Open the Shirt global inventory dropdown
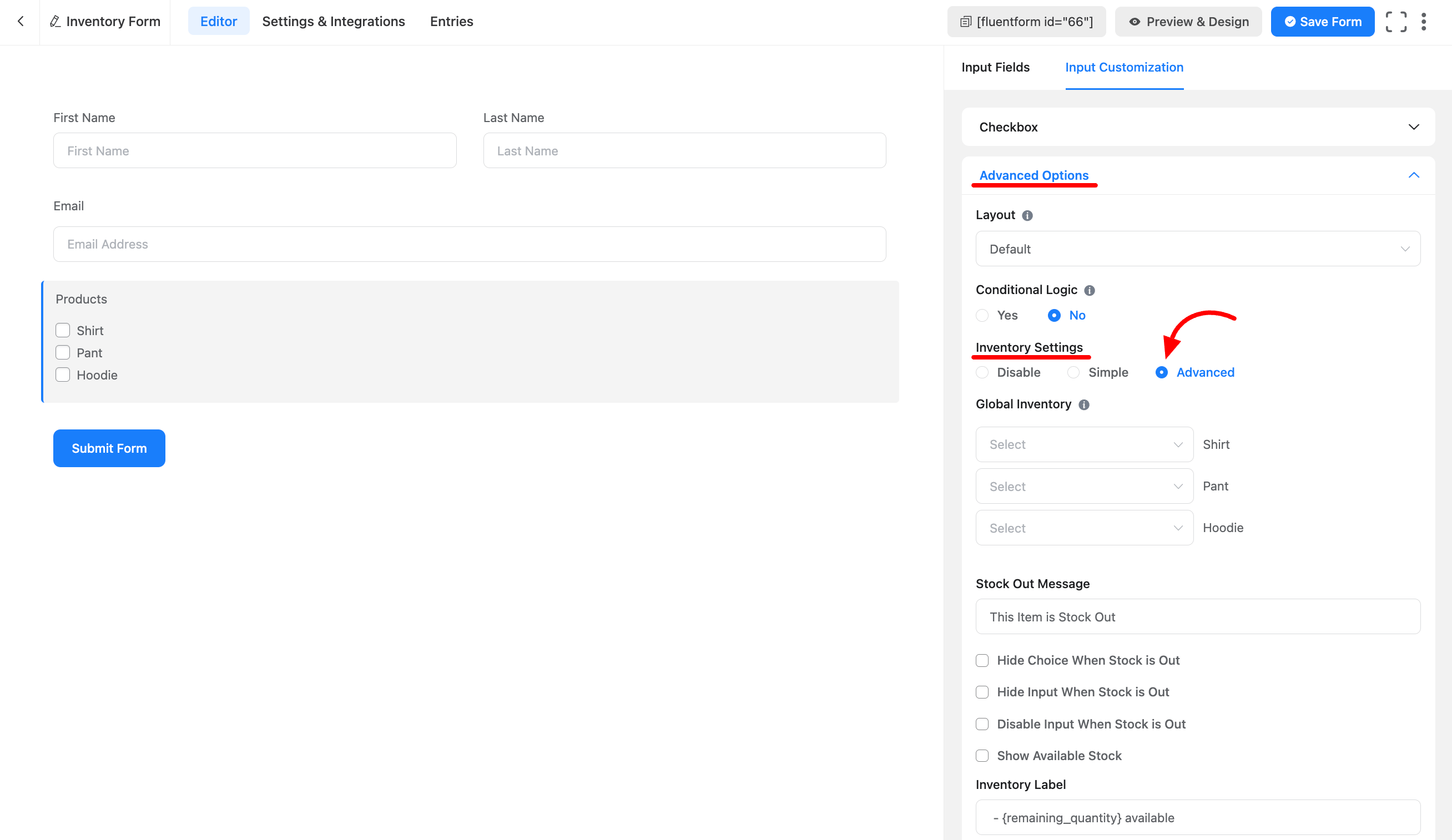The height and width of the screenshot is (840, 1452). [x=1084, y=444]
